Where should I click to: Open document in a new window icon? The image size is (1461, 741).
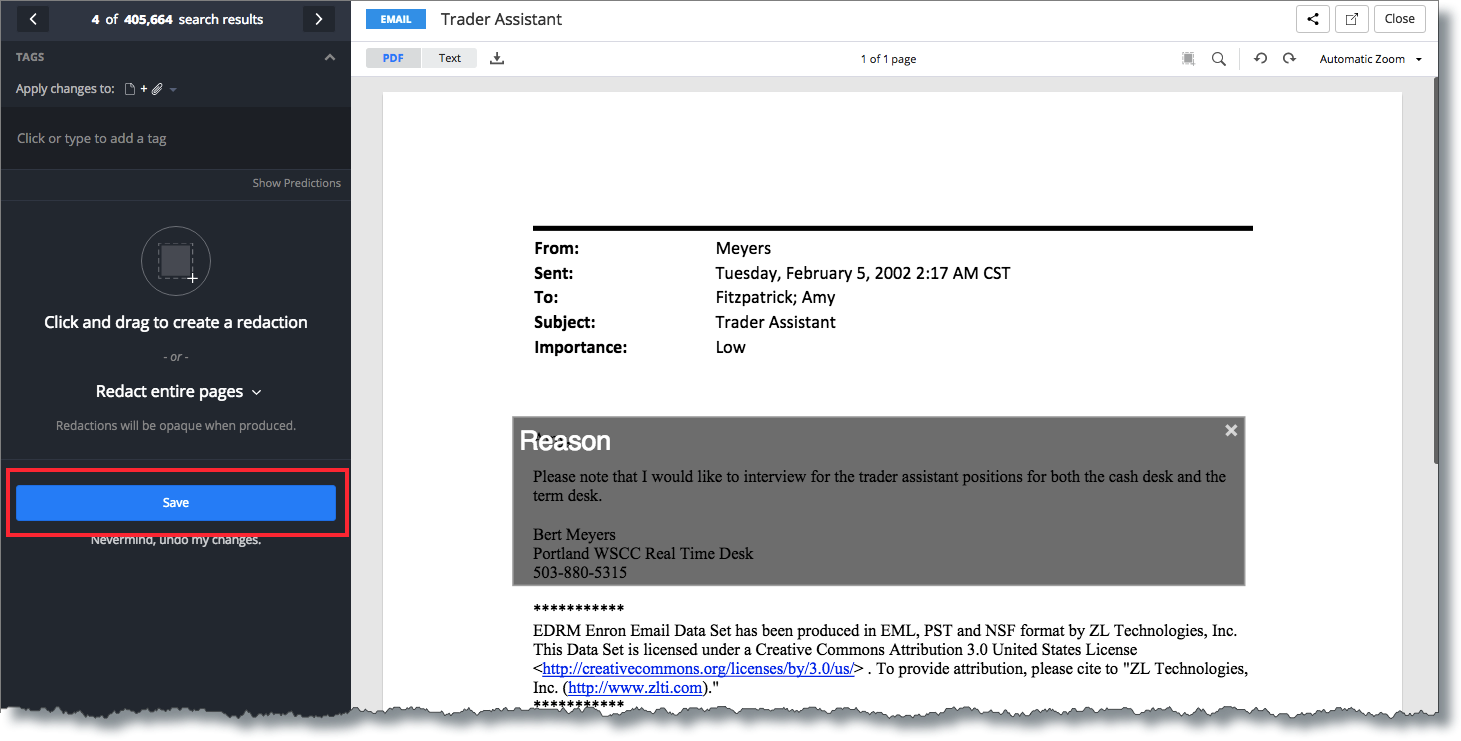(x=1351, y=19)
